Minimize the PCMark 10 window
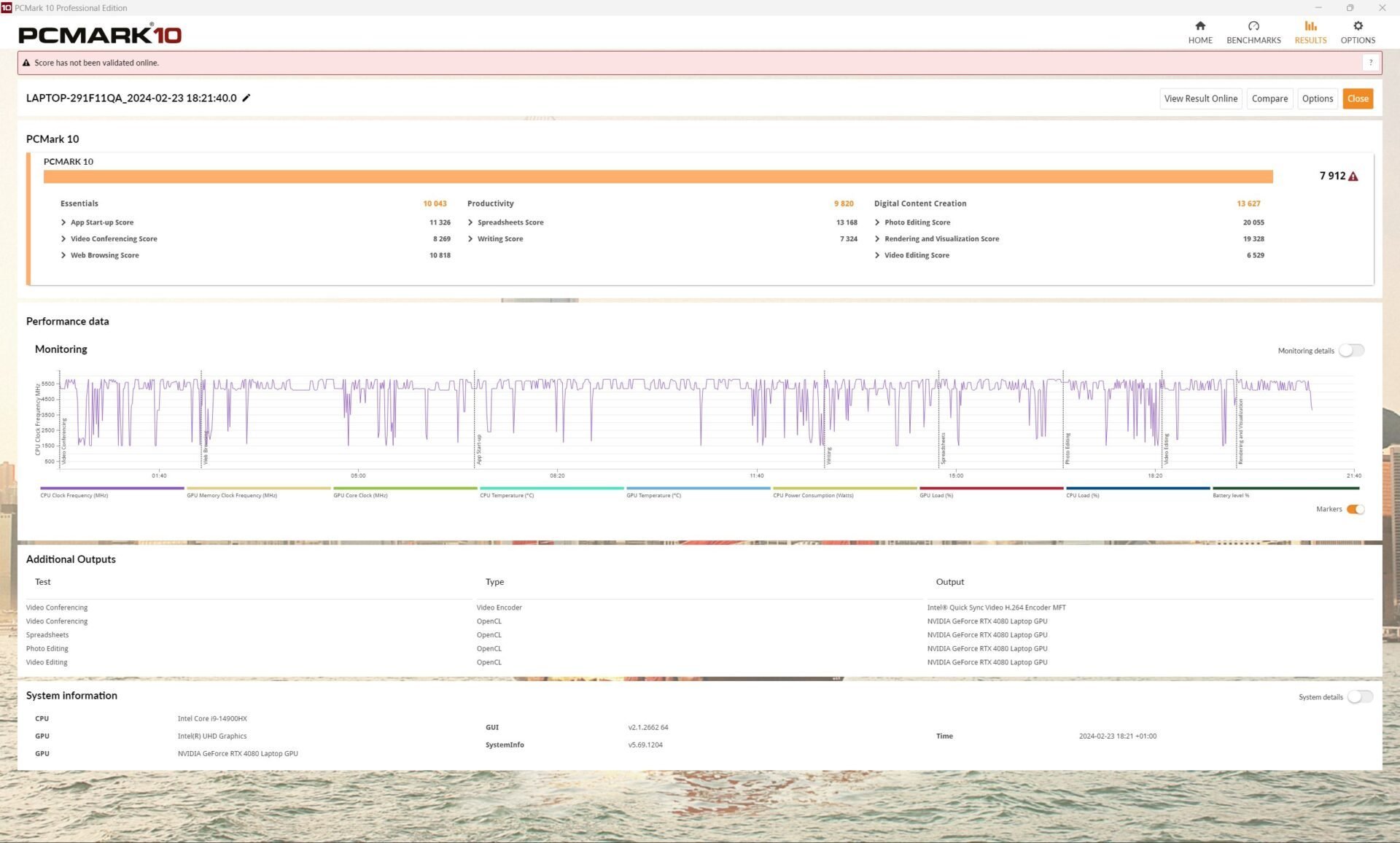This screenshot has height=843, width=1400. point(1318,8)
